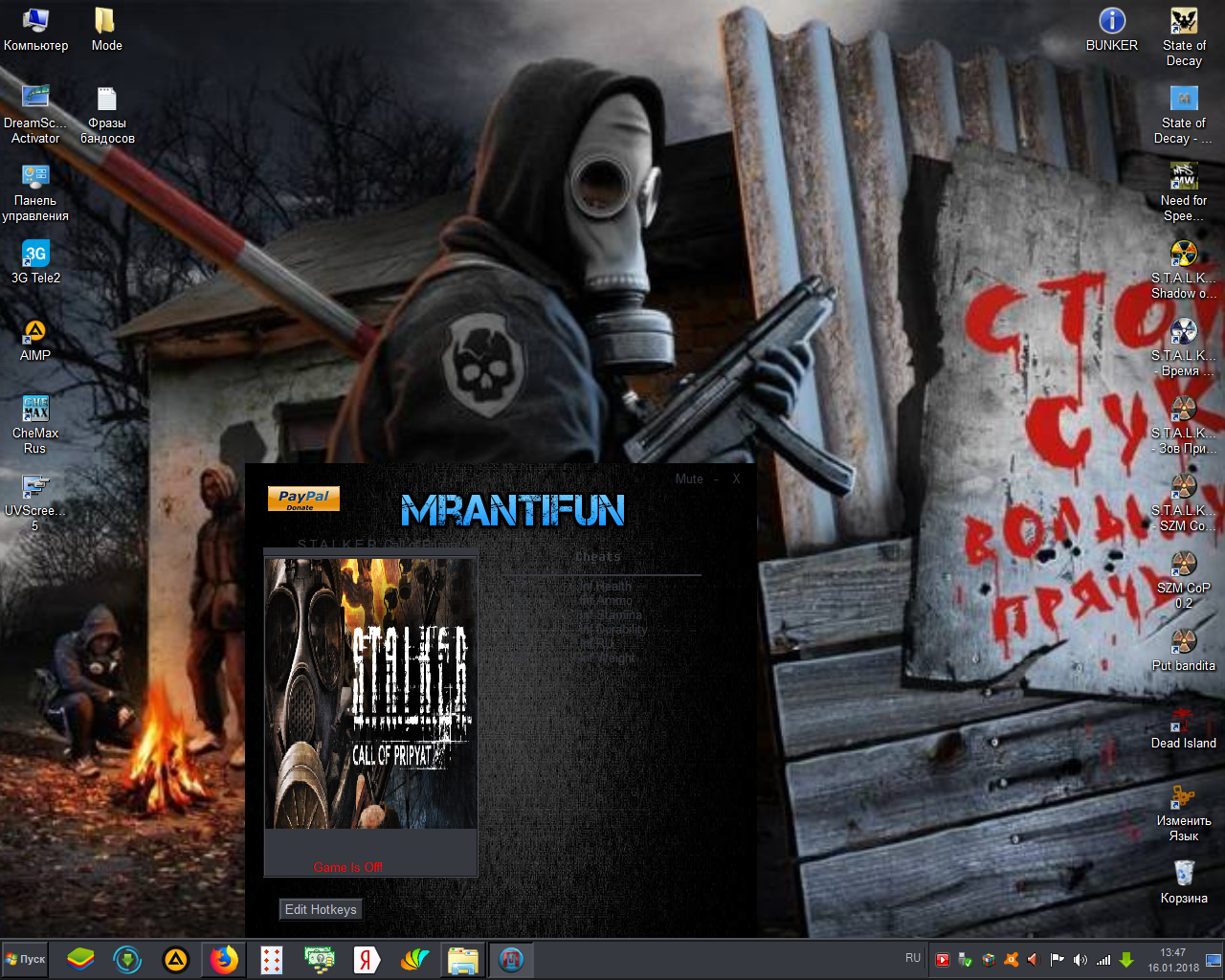
Task: Select the Put bandita desktop shortcut
Action: [x=1184, y=650]
